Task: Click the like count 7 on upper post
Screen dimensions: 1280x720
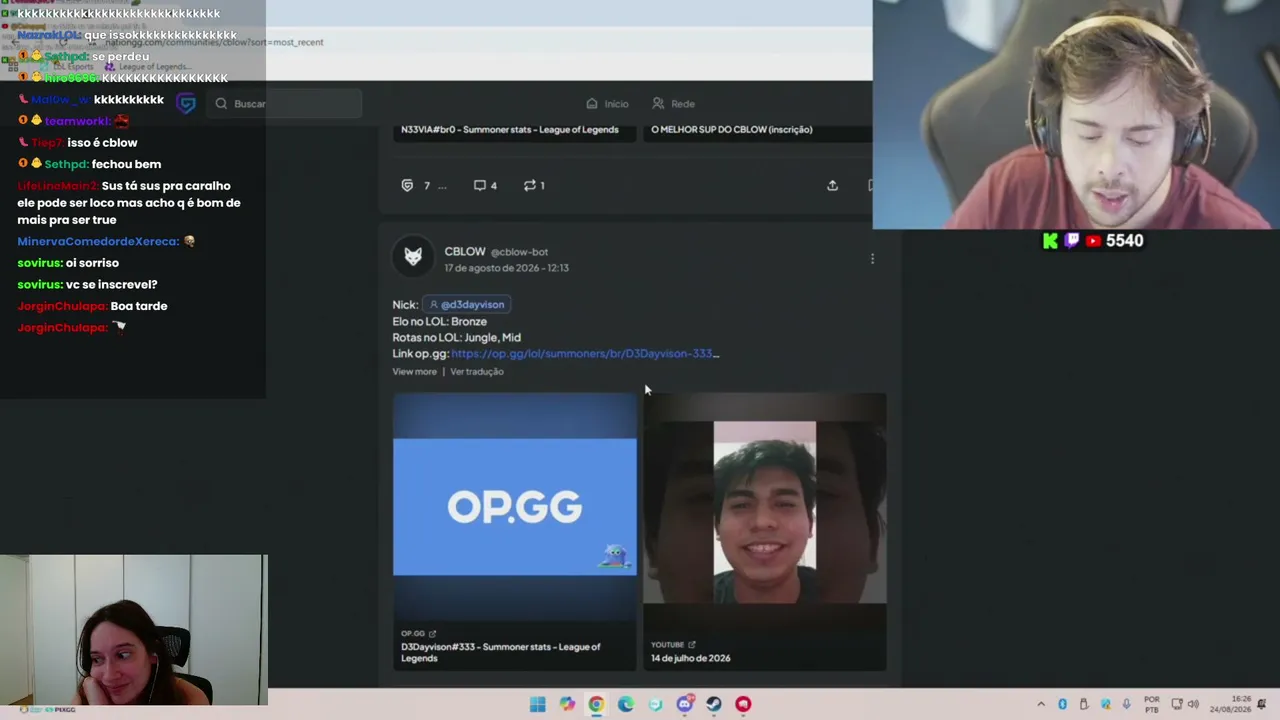Action: (x=426, y=186)
